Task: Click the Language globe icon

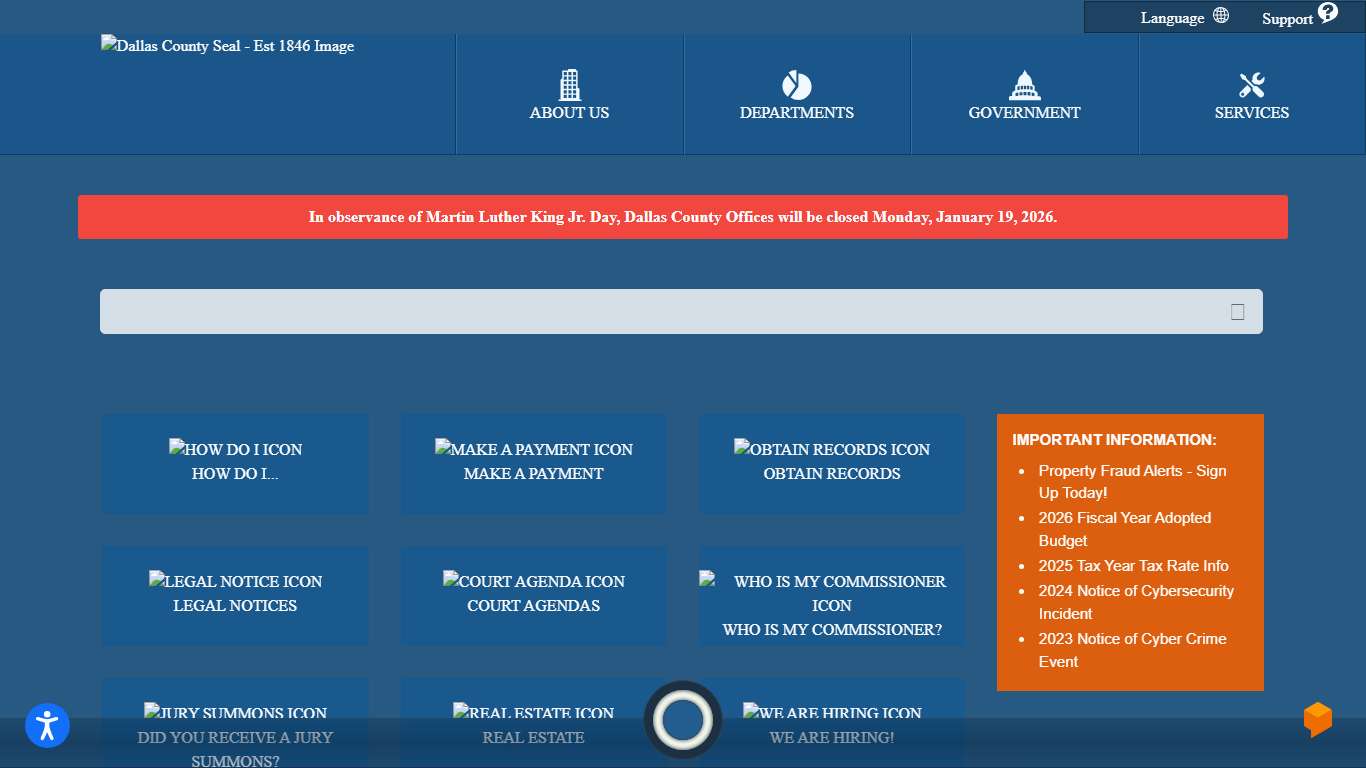Action: tap(1221, 16)
